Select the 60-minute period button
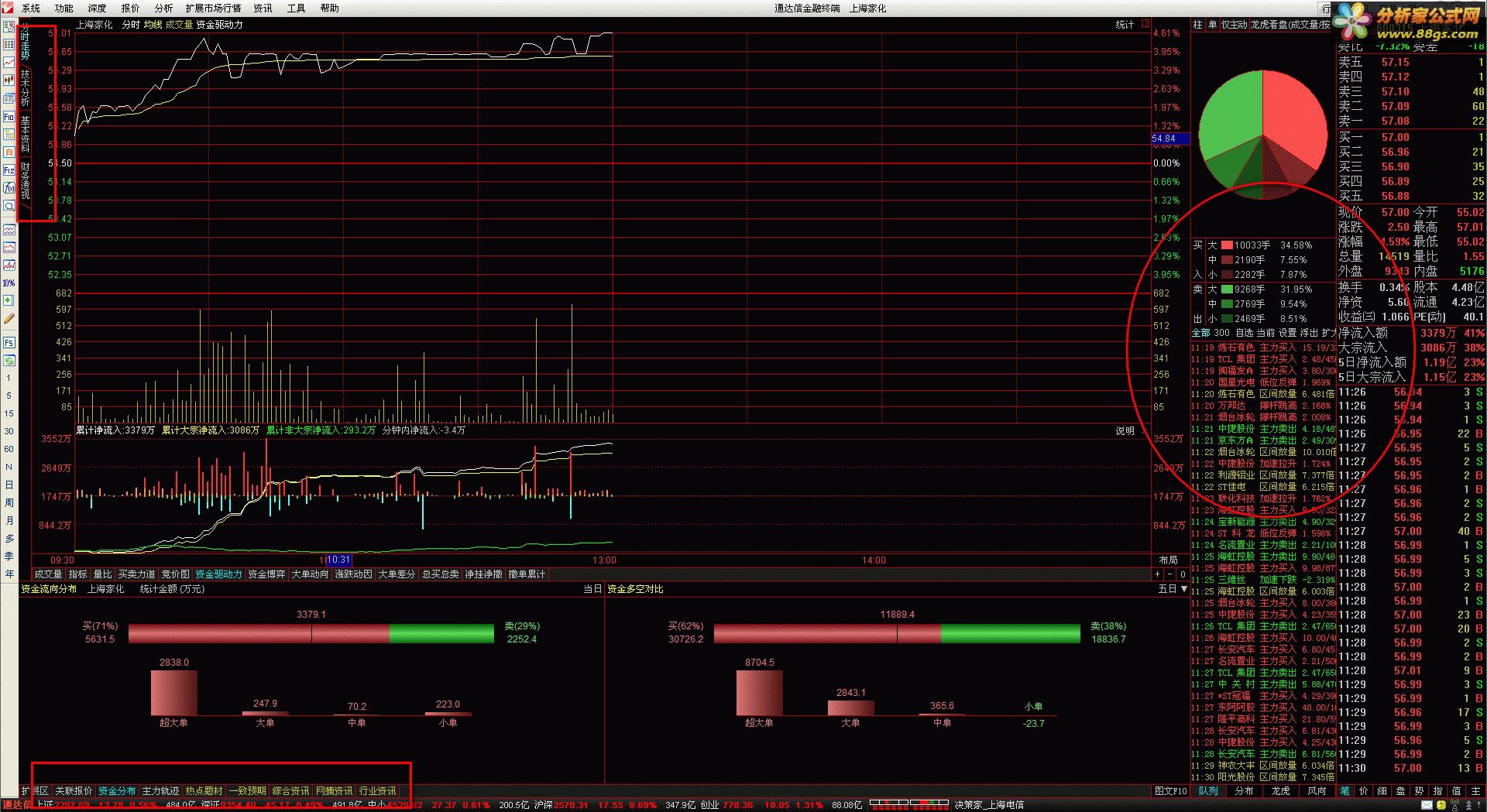Image resolution: width=1487 pixels, height=812 pixels. tap(9, 449)
